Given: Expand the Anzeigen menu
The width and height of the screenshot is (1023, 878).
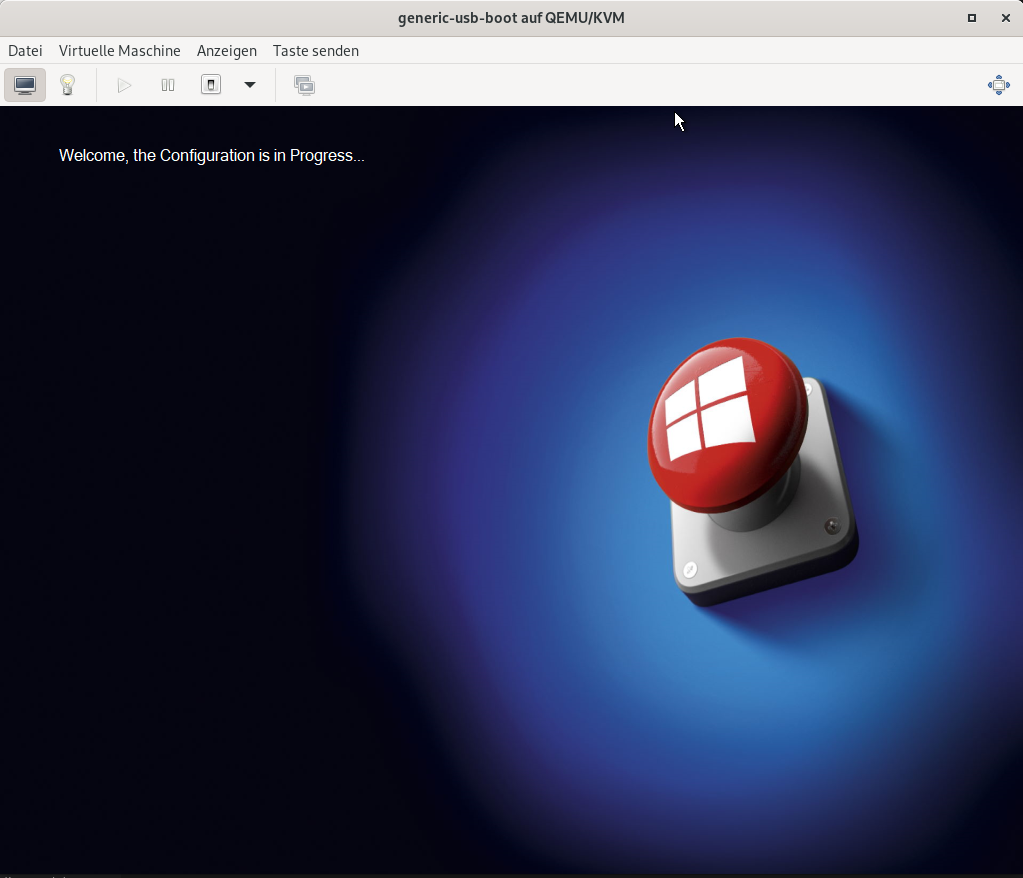Looking at the screenshot, I should pos(227,51).
